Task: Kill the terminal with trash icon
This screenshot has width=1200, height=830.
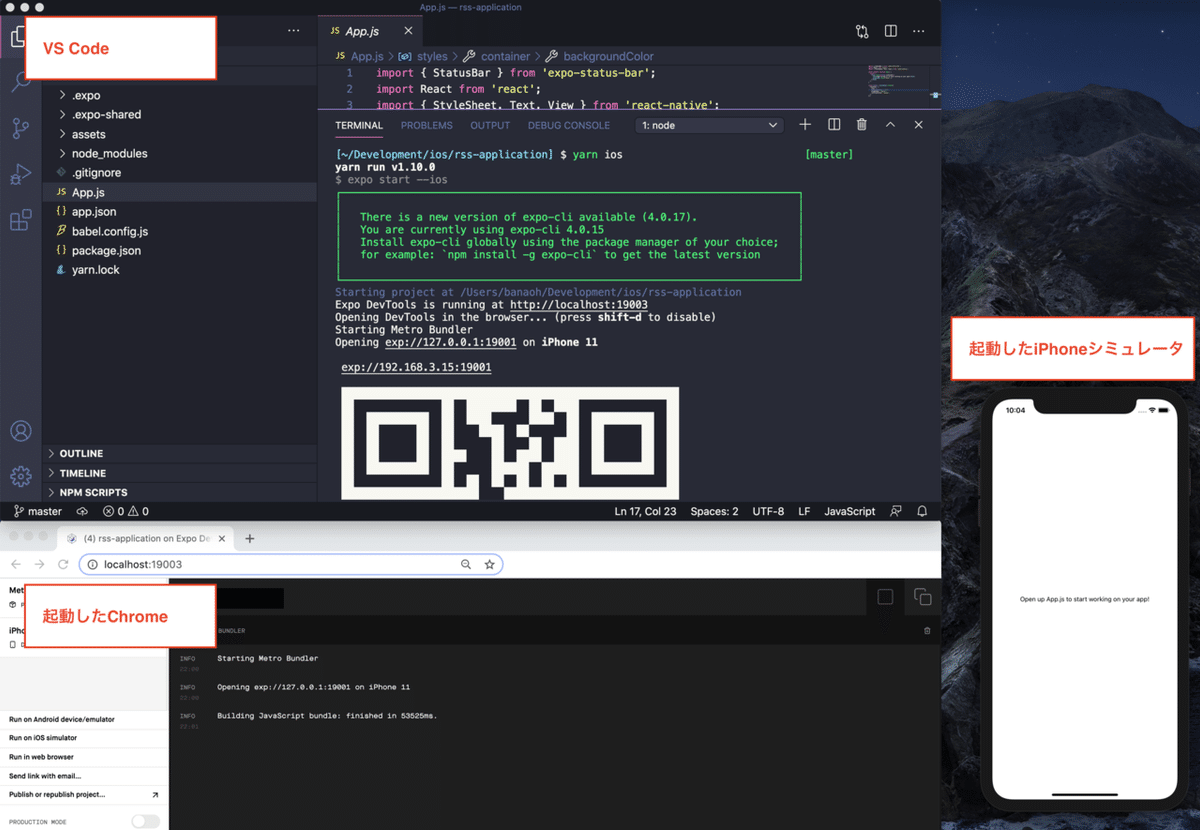Action: 862,125
